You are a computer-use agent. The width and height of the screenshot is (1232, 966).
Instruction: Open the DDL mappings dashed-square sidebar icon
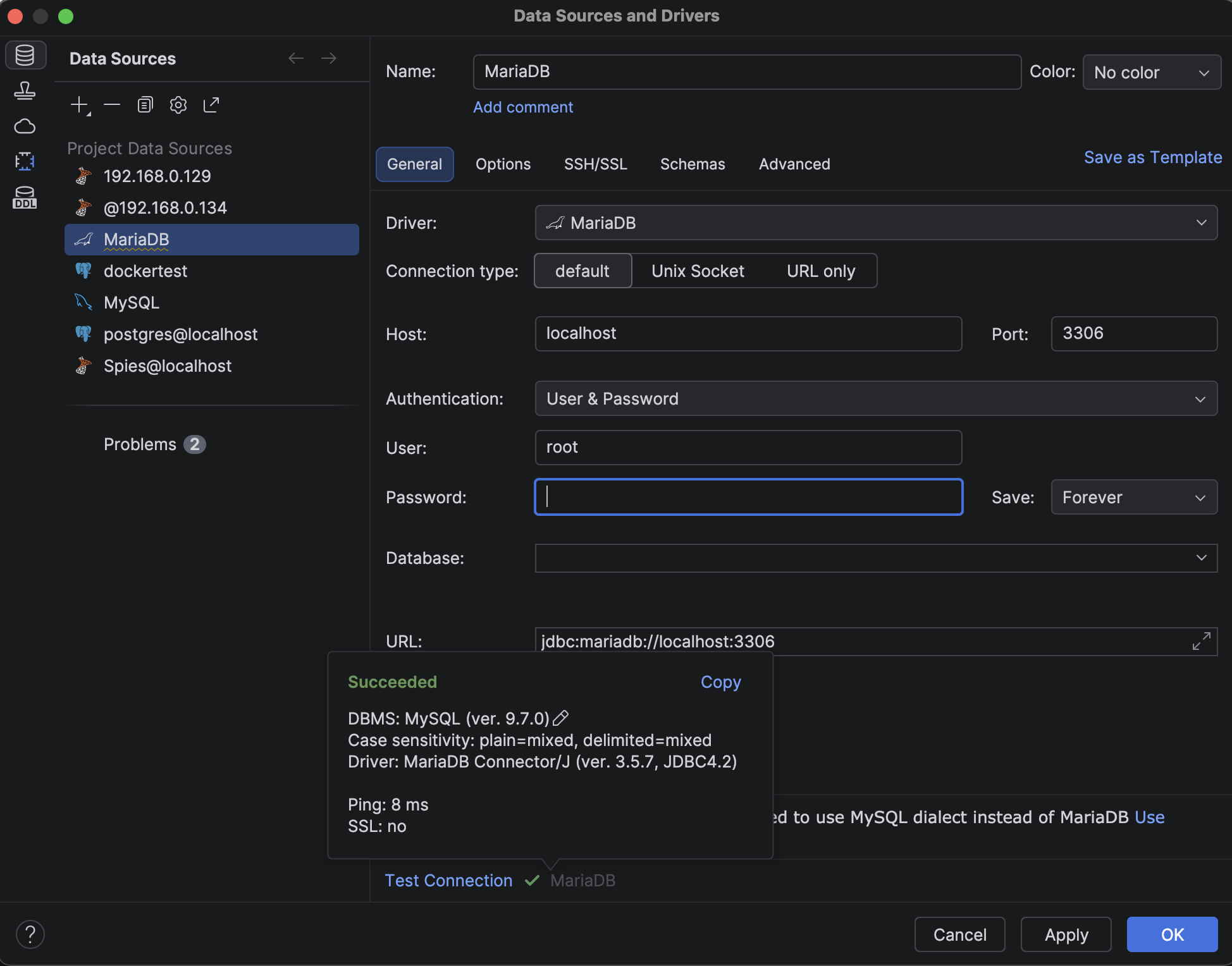tap(25, 162)
